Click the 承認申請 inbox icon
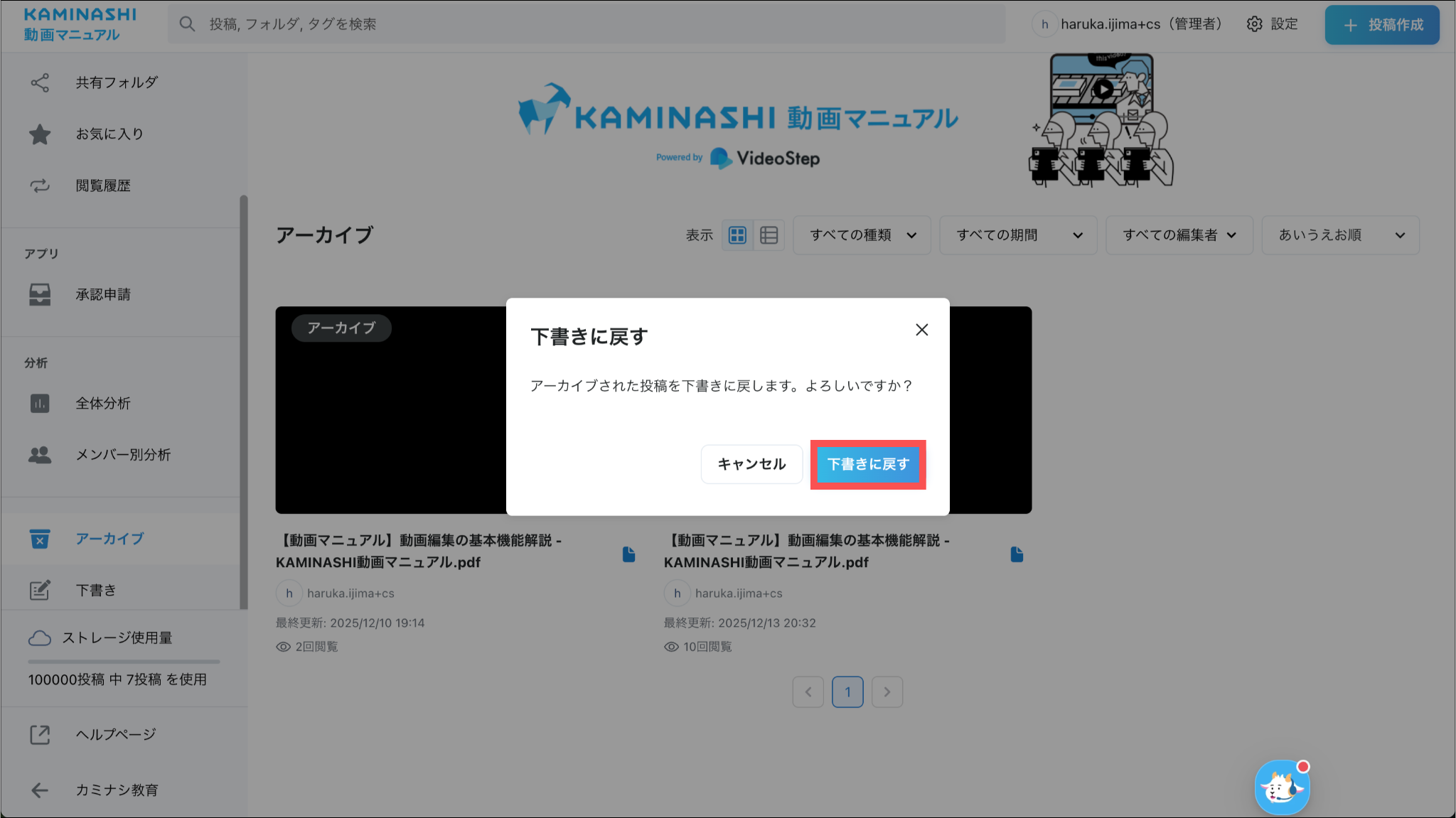Viewport: 1456px width, 818px height. point(40,294)
